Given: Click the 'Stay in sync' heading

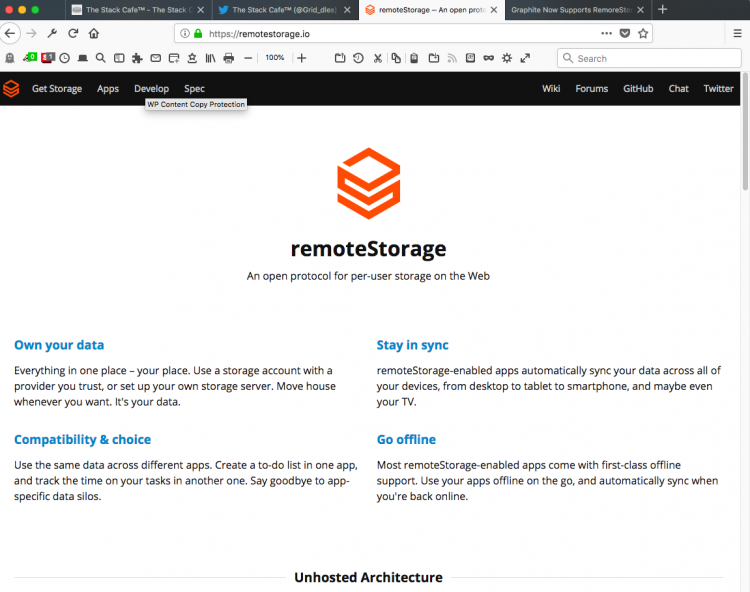Looking at the screenshot, I should (413, 345).
